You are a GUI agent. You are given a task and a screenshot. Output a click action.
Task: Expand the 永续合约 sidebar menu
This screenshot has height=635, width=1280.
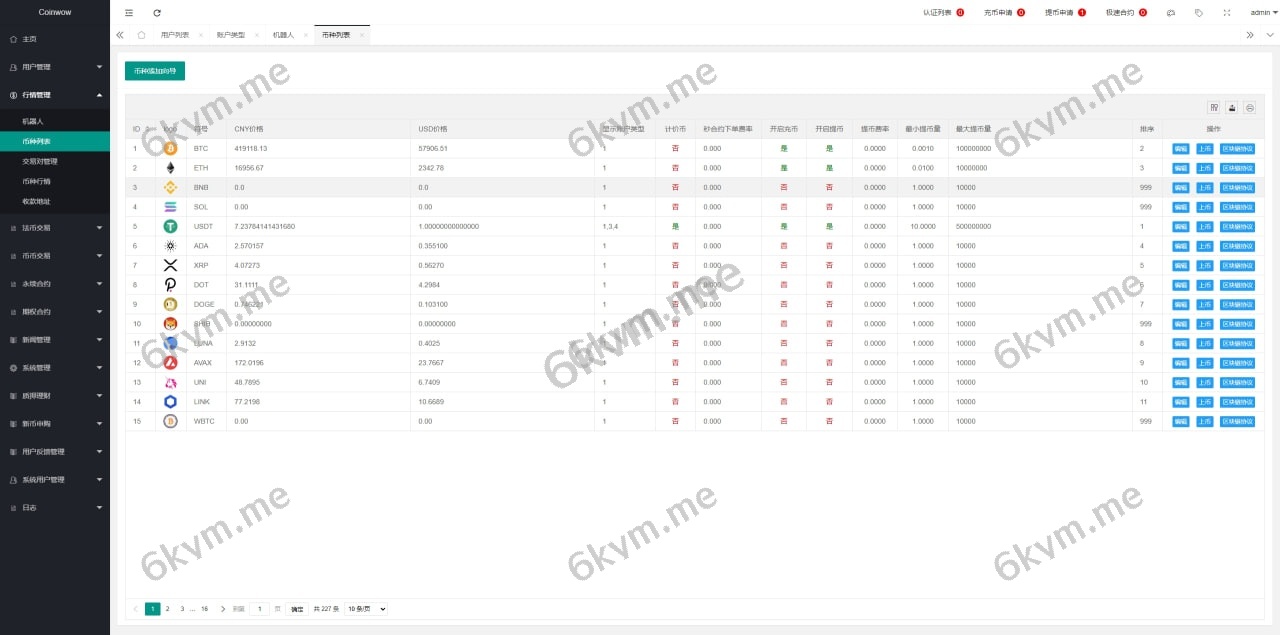point(55,284)
